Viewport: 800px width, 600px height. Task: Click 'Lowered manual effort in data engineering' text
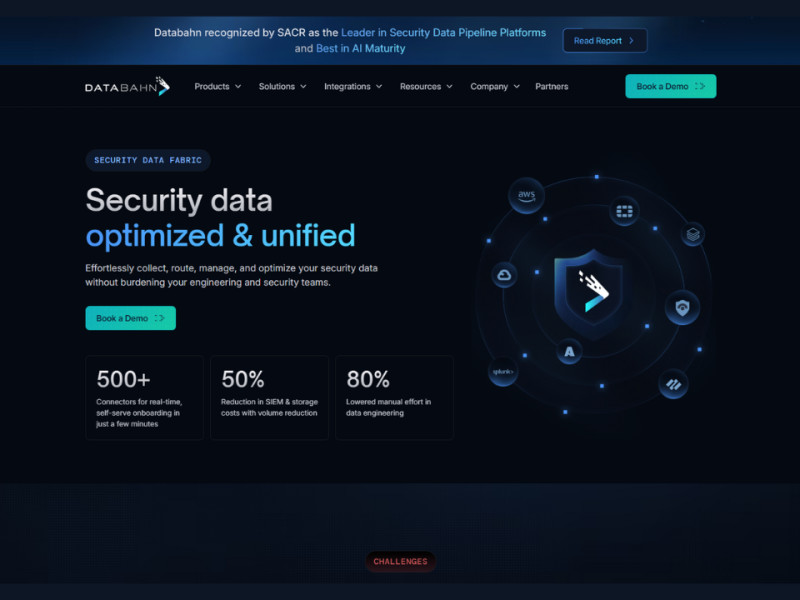(x=388, y=407)
